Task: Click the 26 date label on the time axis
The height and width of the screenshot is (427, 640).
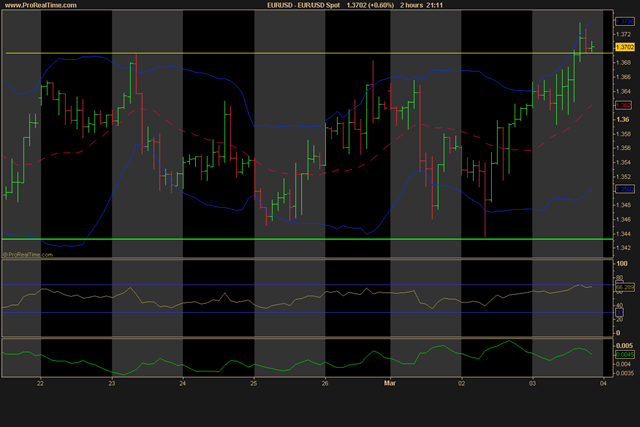Action: tap(325, 383)
